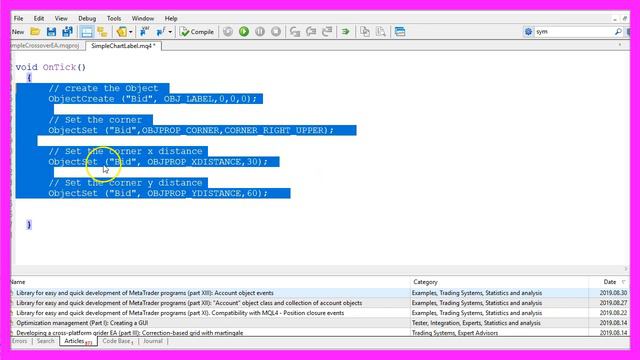Click the Step Into debug icon
This screenshot has height=360, width=640.
coord(295,31)
